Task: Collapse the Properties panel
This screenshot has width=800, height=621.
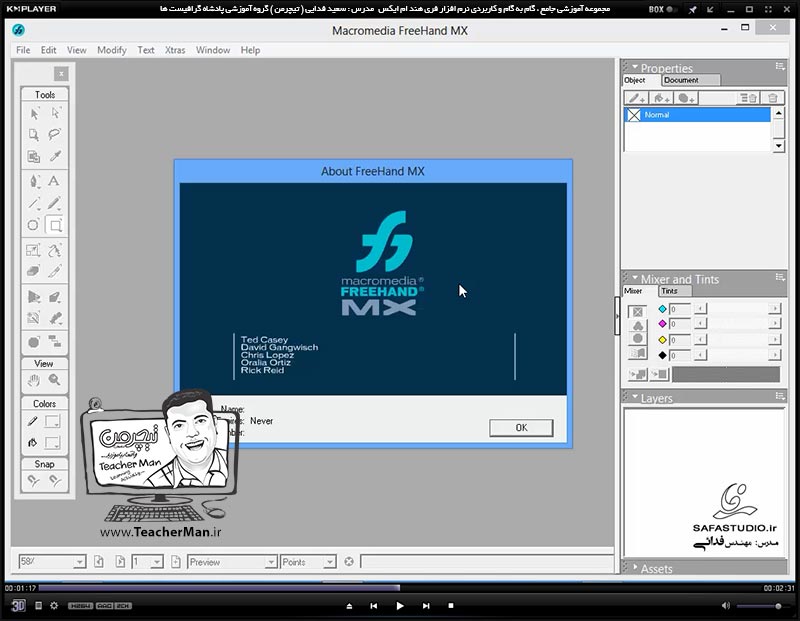Action: [x=635, y=67]
